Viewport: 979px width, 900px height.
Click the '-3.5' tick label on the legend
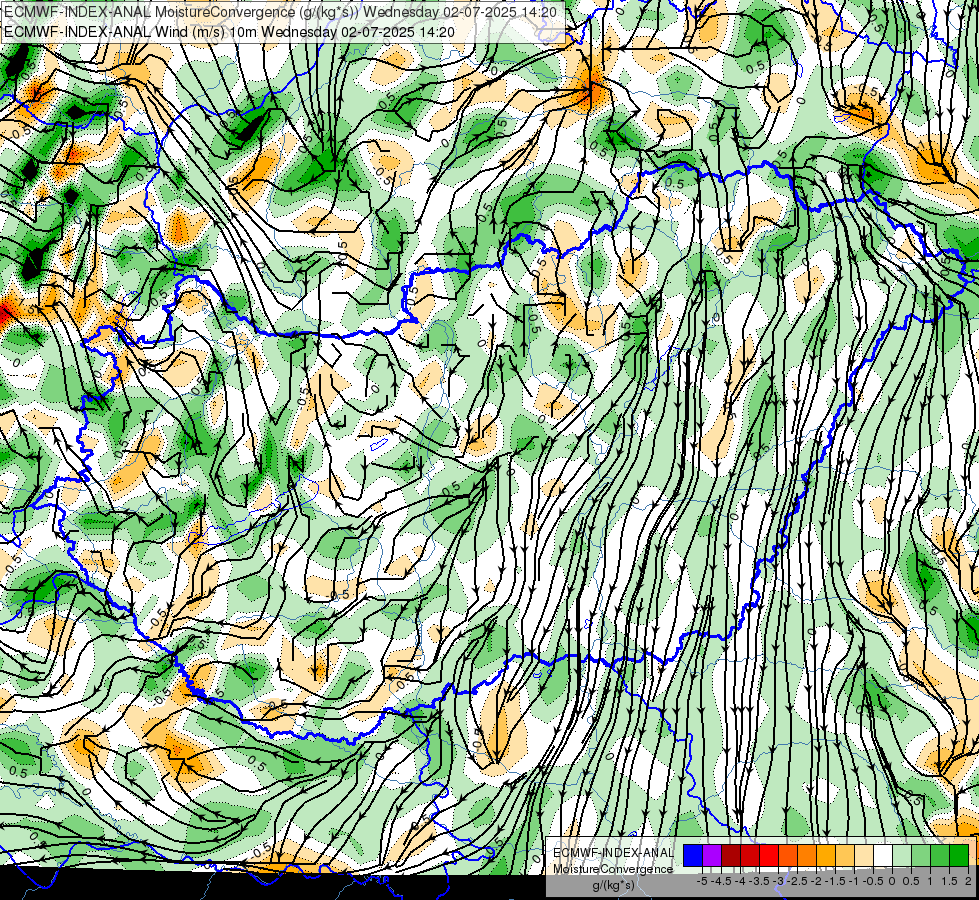tap(759, 881)
